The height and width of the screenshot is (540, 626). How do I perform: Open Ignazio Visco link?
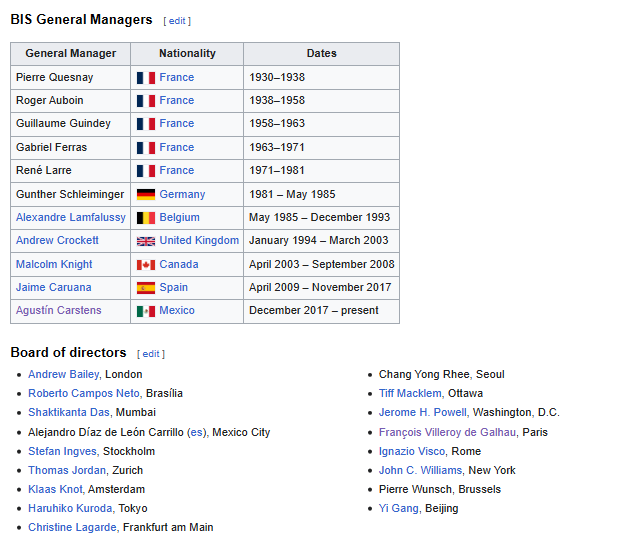[412, 451]
